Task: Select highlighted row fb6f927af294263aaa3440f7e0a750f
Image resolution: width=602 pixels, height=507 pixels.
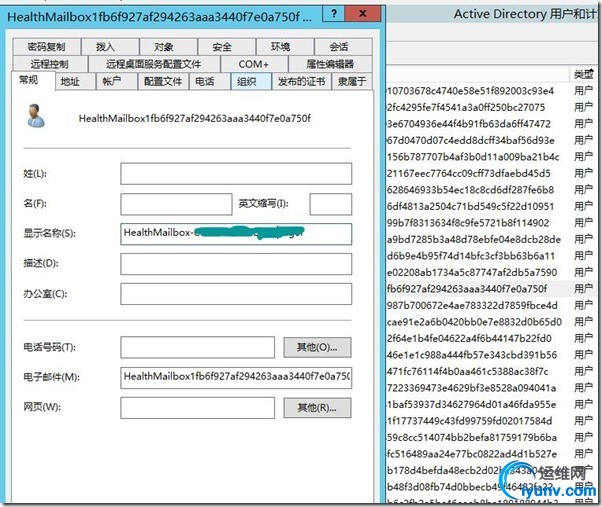Action: click(491, 289)
